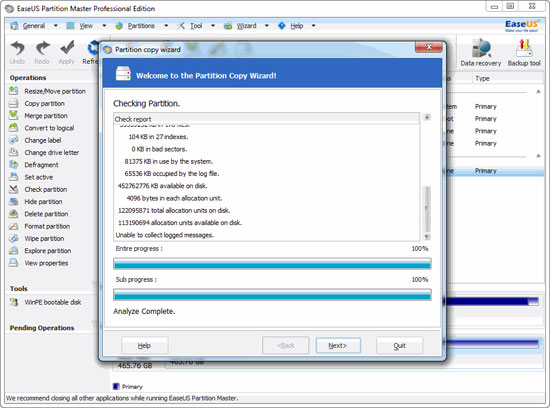The height and width of the screenshot is (408, 550).
Task: Click the View properties icon
Action: pos(14,263)
